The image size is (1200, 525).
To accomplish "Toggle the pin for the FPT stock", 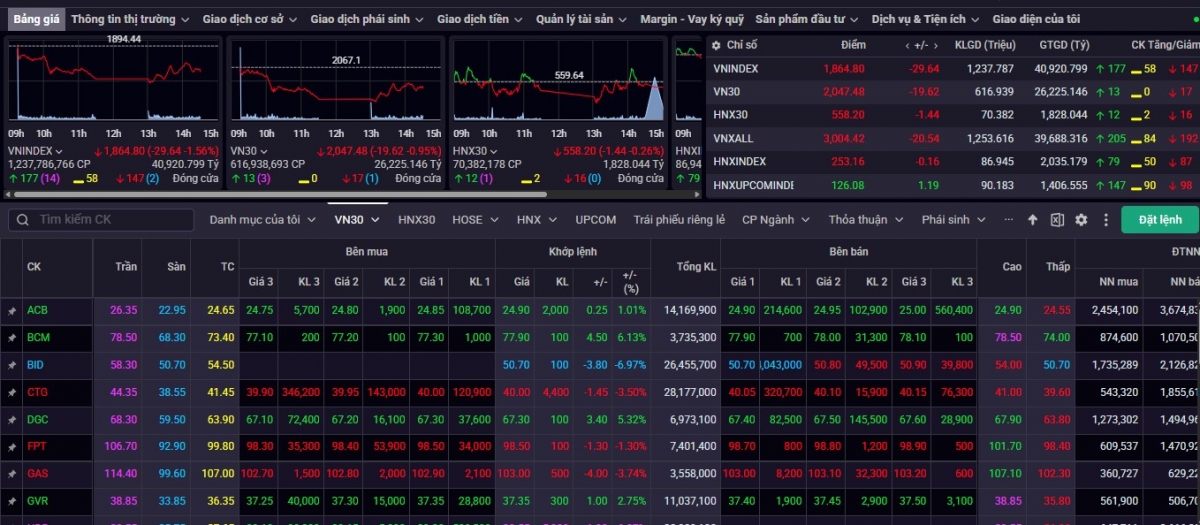I will [12, 447].
